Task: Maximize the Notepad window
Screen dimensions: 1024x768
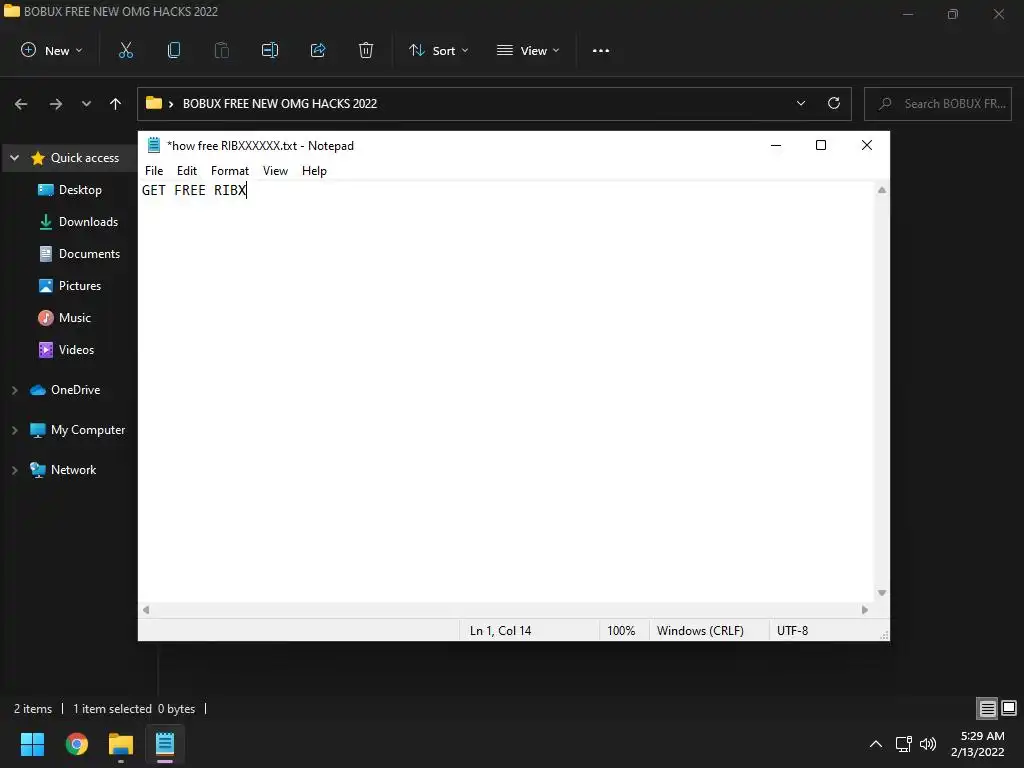Action: coord(821,146)
